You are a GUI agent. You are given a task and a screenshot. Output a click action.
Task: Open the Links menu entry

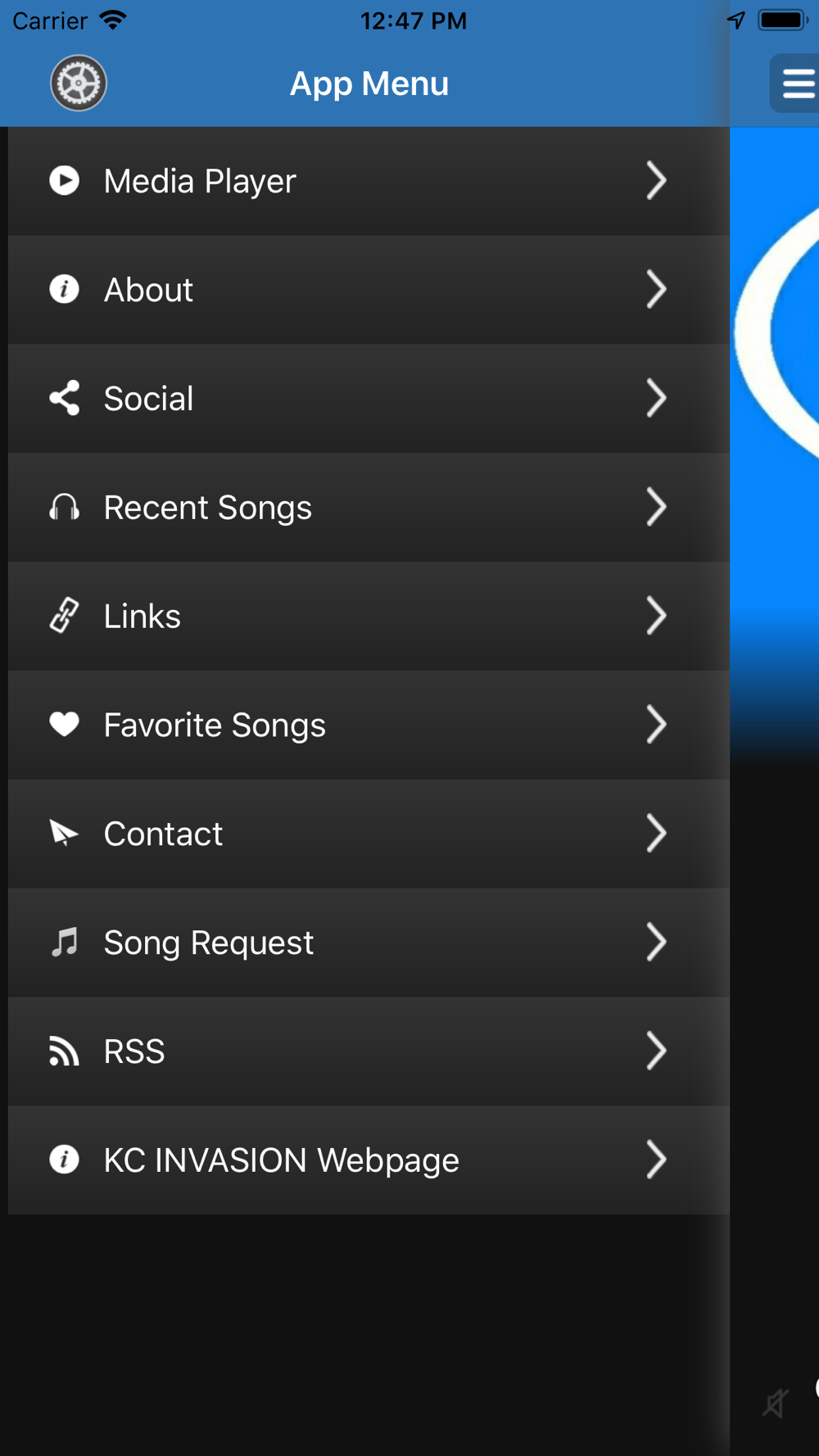369,616
